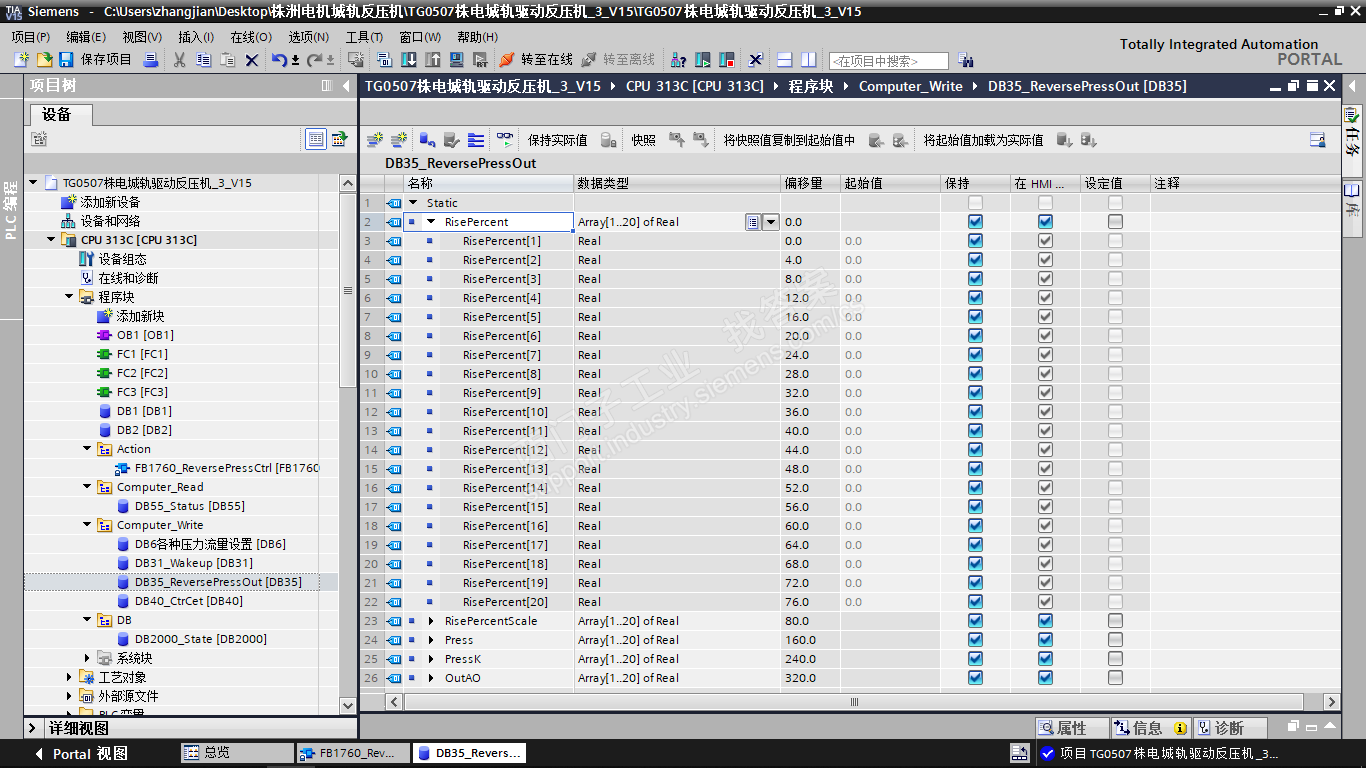This screenshot has height=768, width=1366.
Task: Click 将起始值加载为实际值 button
Action: (x=983, y=140)
